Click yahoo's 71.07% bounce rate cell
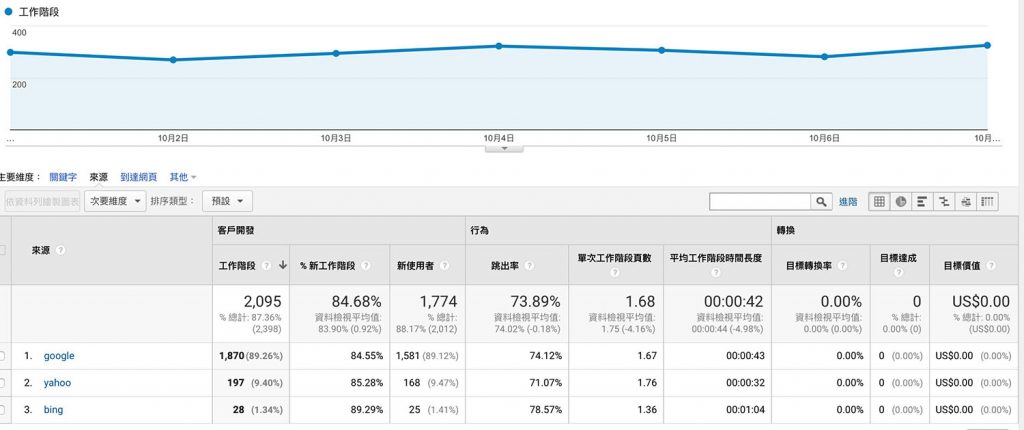This screenshot has height=430, width=1024. pyautogui.click(x=516, y=383)
